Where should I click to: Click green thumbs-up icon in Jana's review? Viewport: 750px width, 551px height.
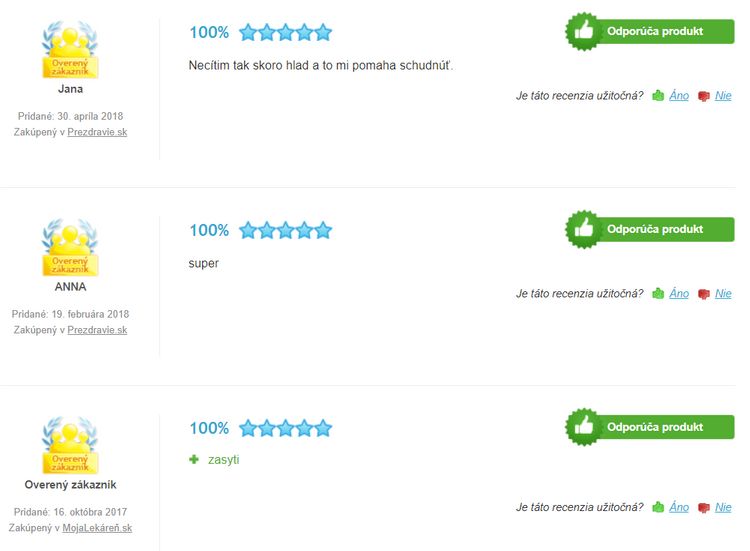click(658, 96)
